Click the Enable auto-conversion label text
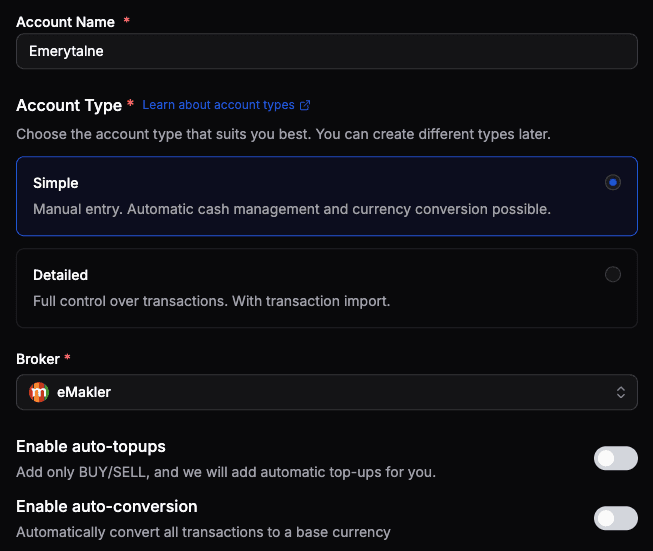The width and height of the screenshot is (653, 551). (106, 506)
